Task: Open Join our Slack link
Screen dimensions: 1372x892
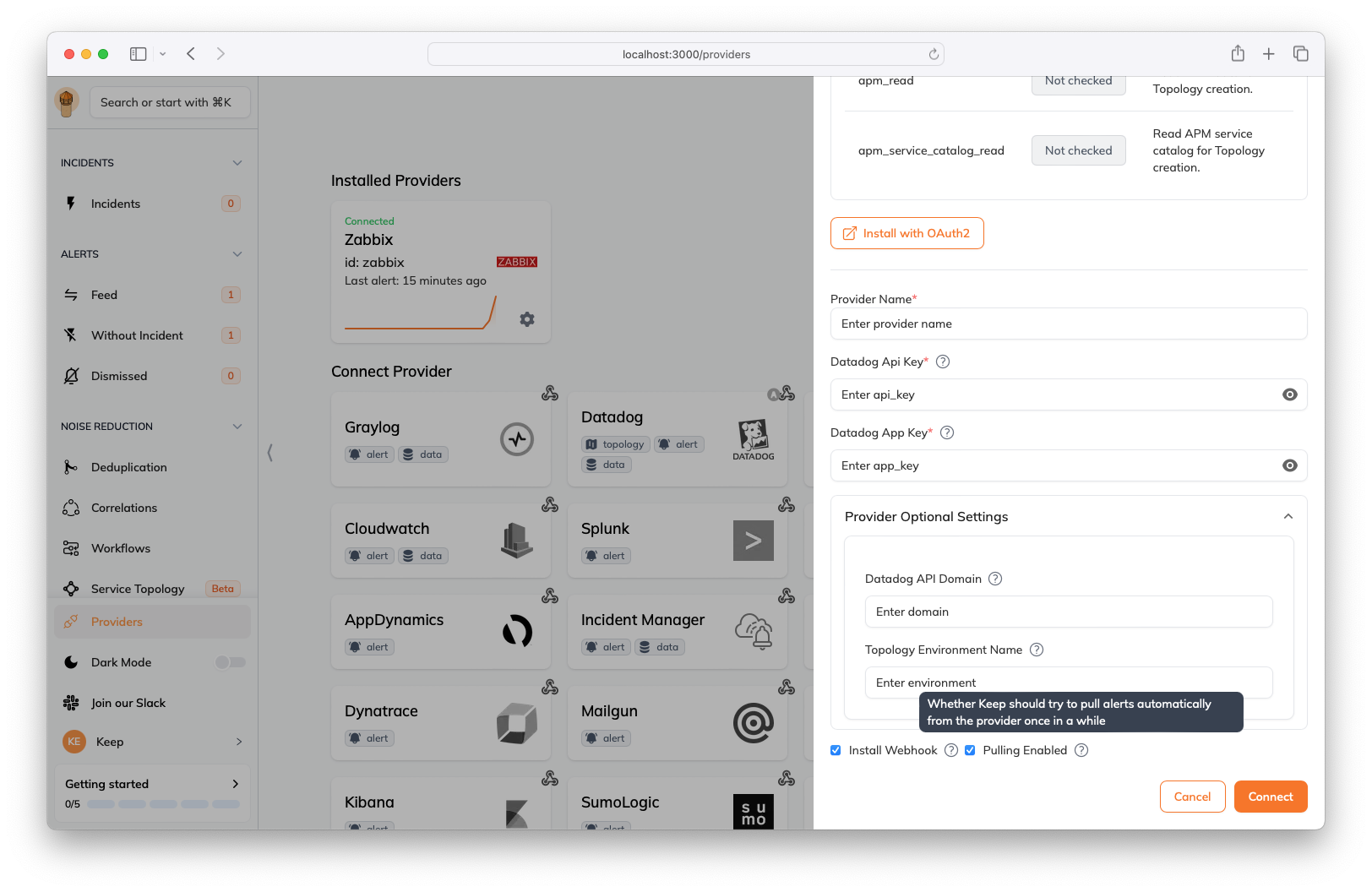Action: coord(152,703)
